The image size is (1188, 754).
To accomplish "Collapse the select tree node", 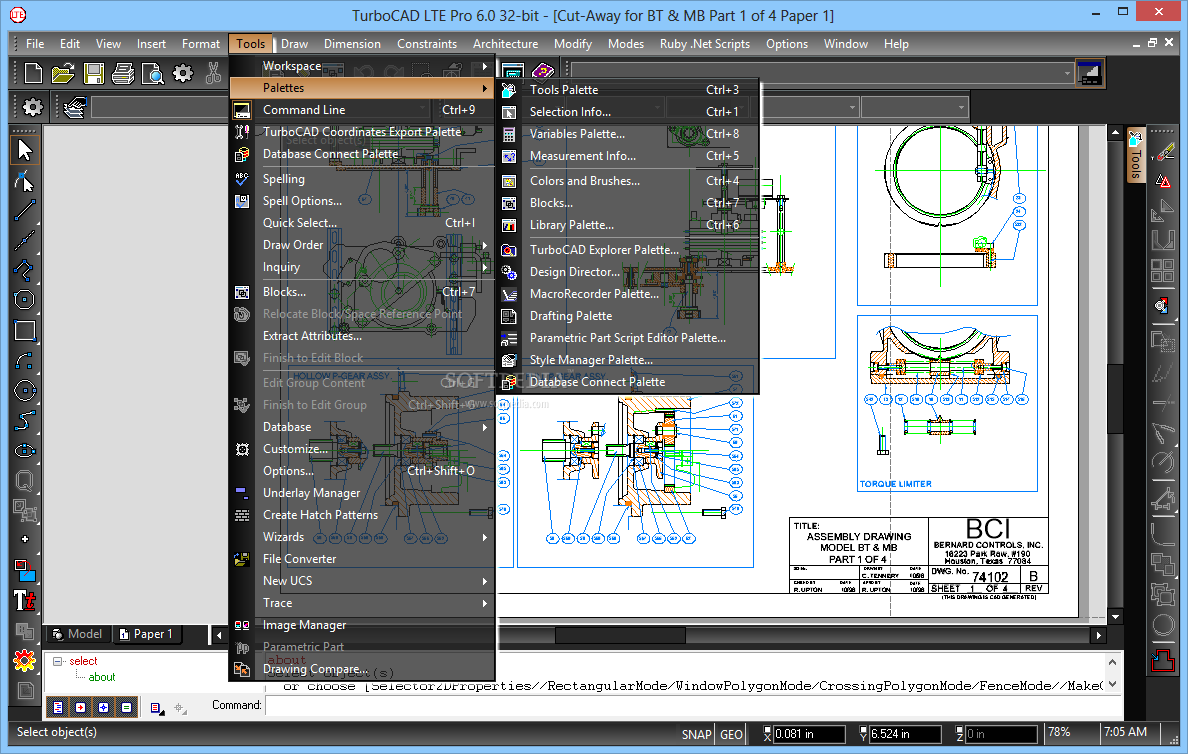I will pos(58,661).
